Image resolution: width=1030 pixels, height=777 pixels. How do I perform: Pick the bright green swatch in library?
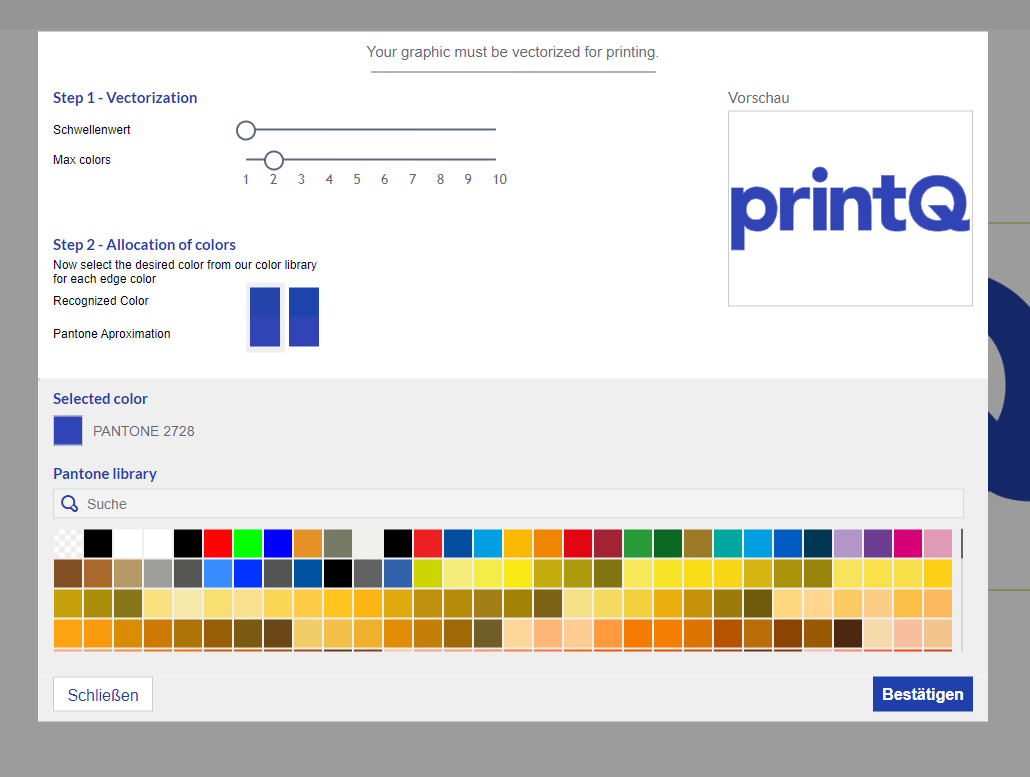tap(248, 544)
